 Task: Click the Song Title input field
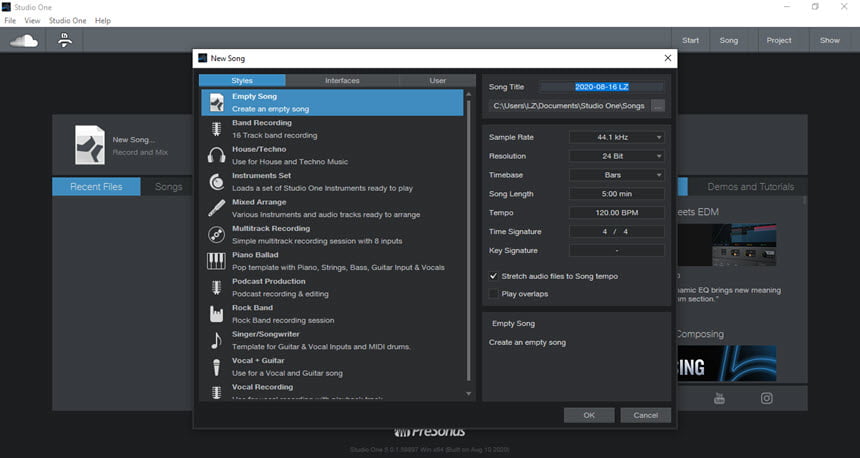(x=602, y=87)
